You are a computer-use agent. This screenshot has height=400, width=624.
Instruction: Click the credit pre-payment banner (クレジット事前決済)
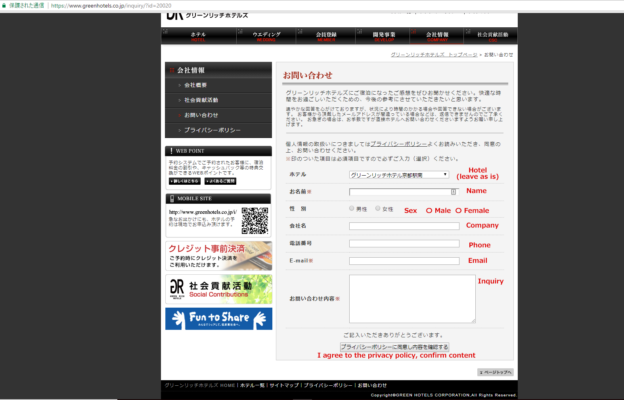tap(218, 256)
